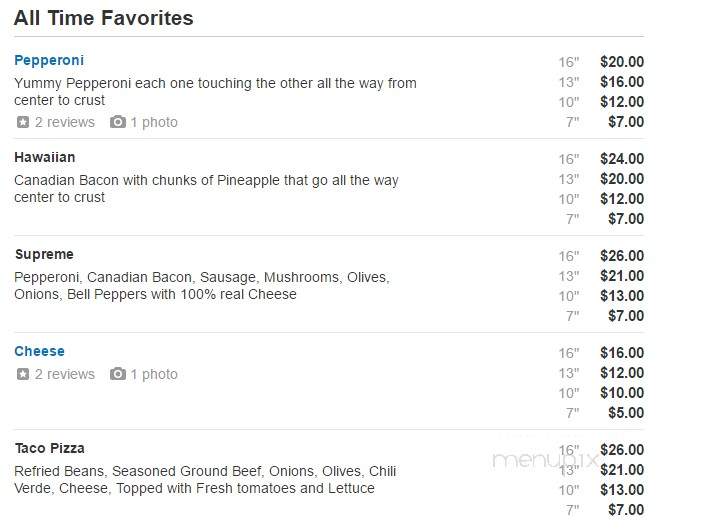Click the star reviews icon under Cheese

[x=23, y=374]
